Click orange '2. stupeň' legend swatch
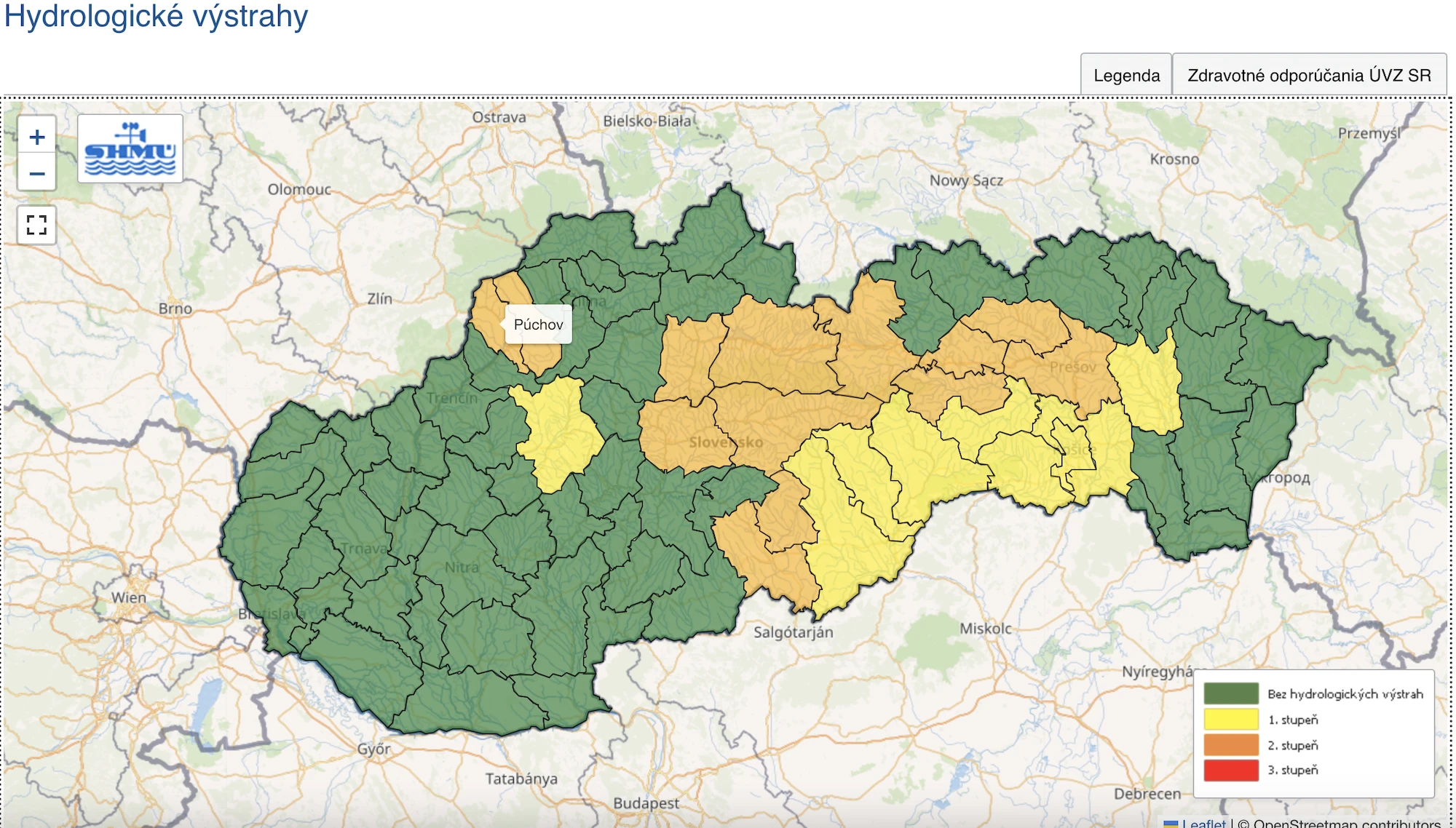 point(1231,744)
